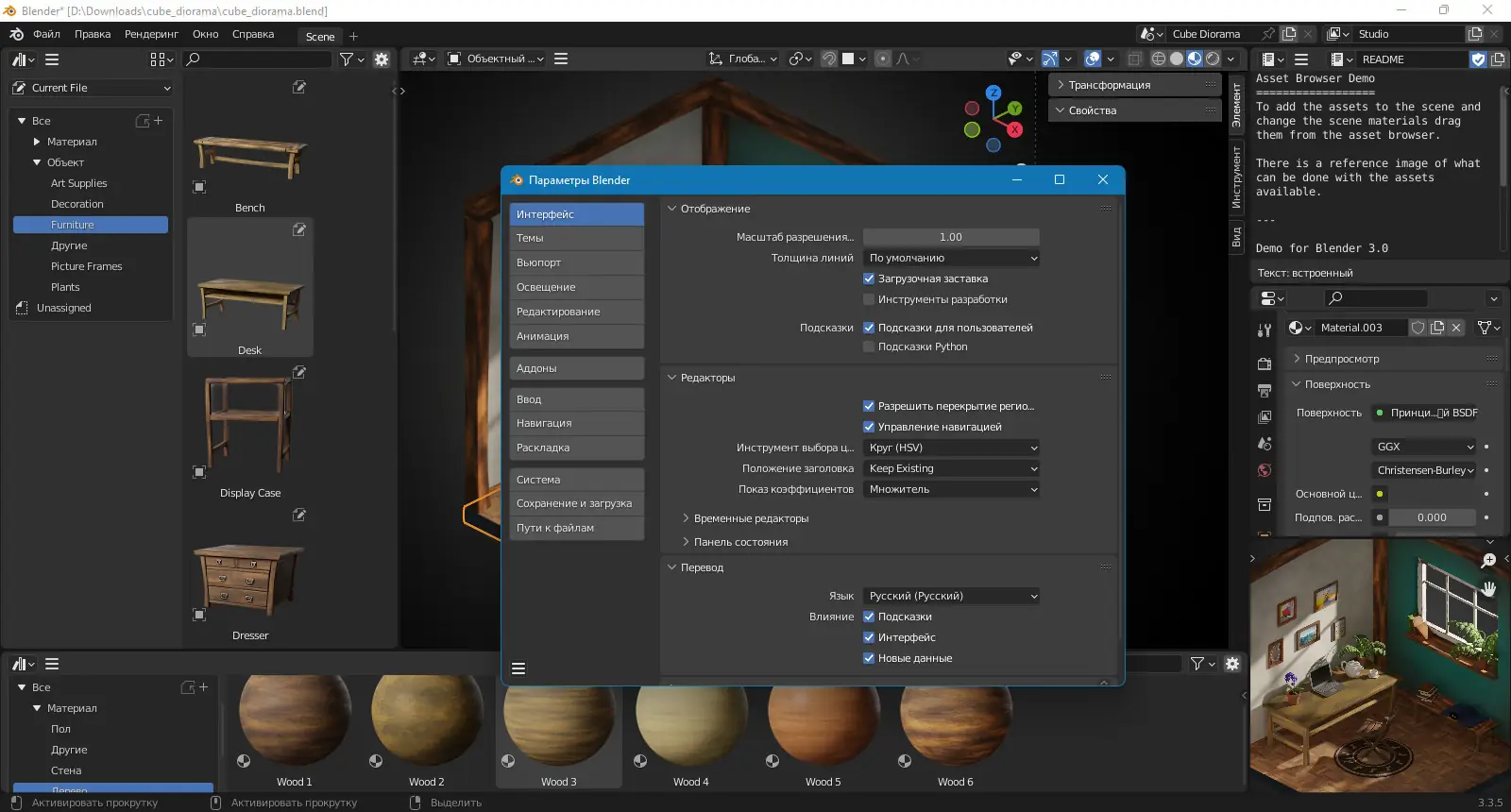The width and height of the screenshot is (1511, 812).
Task: Open the preferences hamburger menu at dialog bottom
Action: [x=518, y=668]
